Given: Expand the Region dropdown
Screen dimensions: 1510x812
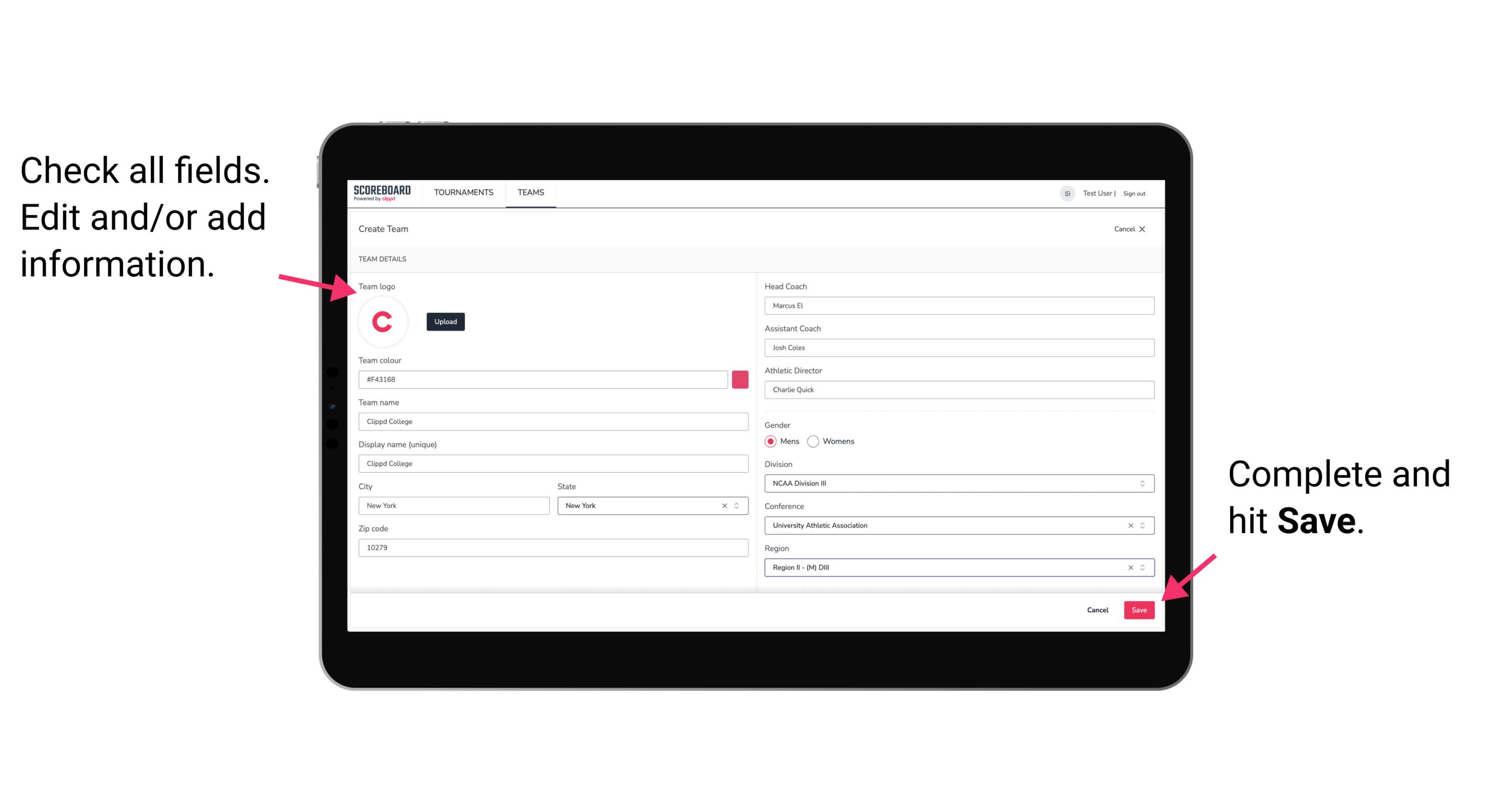Looking at the screenshot, I should coord(1142,568).
